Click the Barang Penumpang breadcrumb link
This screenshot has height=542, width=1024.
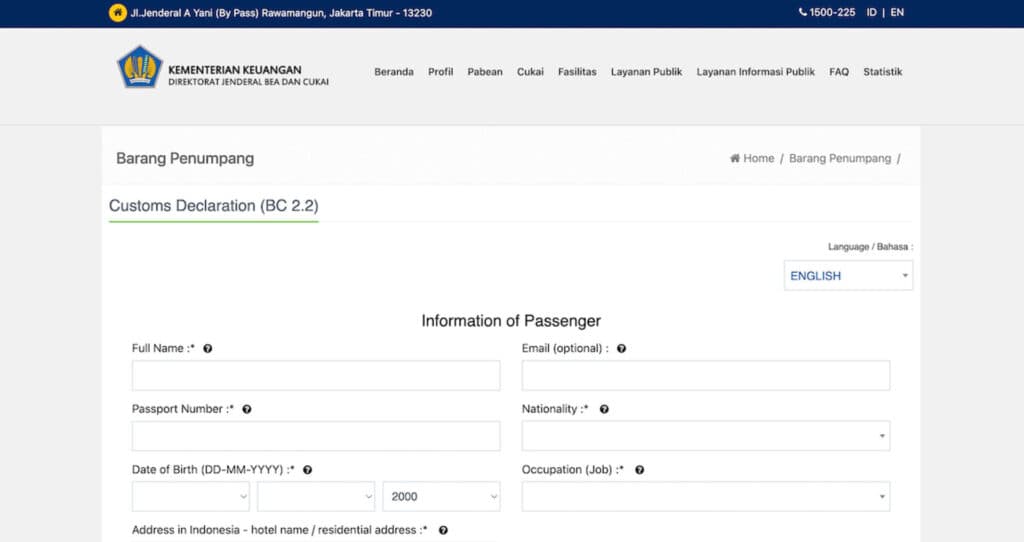[840, 158]
